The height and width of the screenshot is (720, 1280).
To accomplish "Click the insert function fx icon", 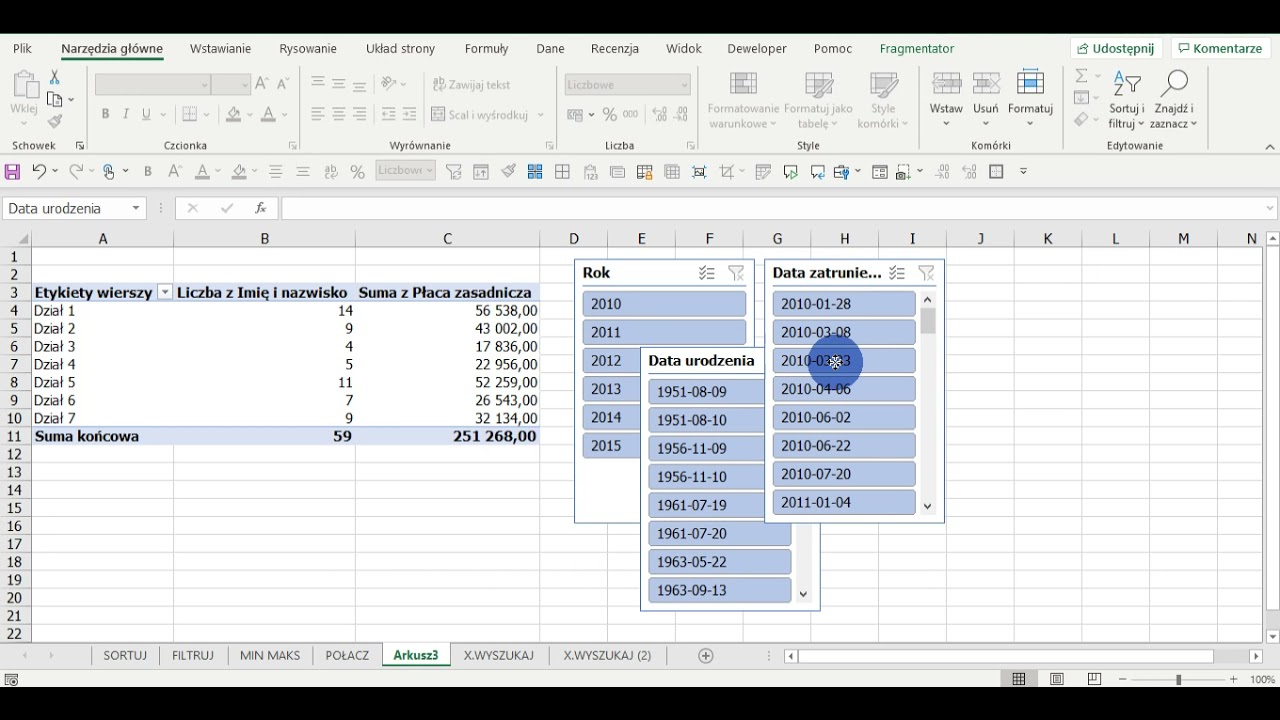I will pyautogui.click(x=260, y=208).
